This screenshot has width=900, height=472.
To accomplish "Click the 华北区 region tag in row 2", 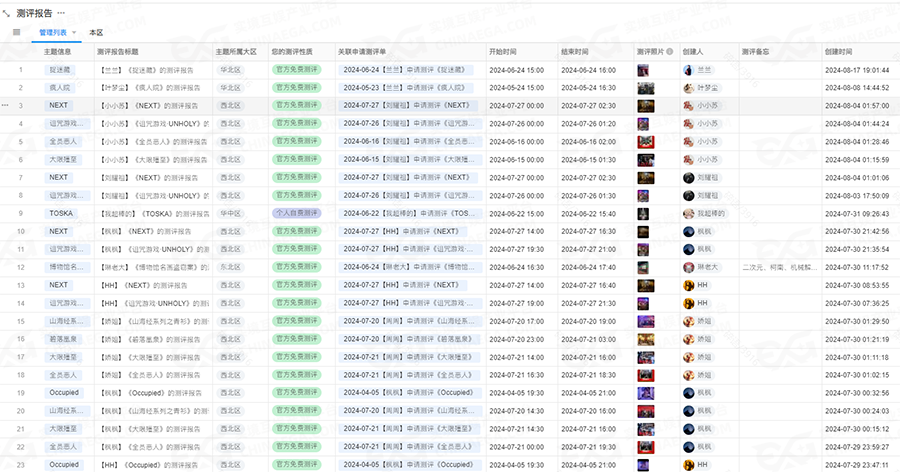I will click(x=230, y=87).
